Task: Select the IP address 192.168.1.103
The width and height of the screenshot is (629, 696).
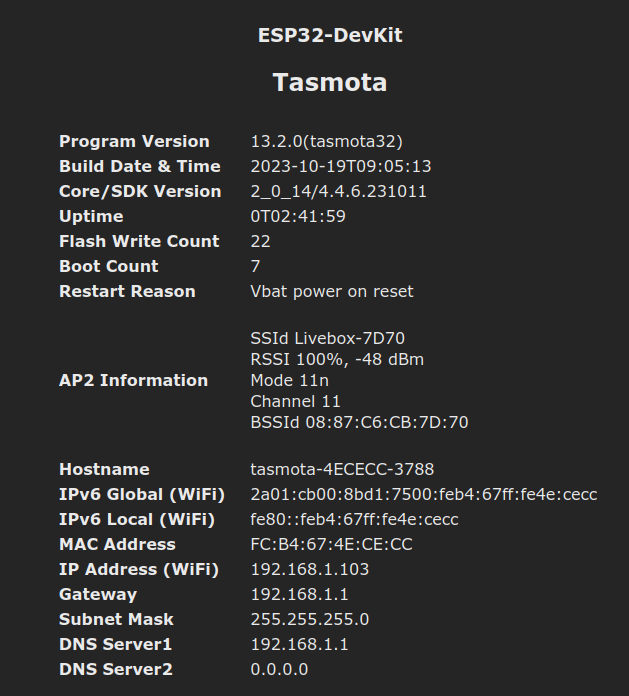Action: click(x=309, y=569)
